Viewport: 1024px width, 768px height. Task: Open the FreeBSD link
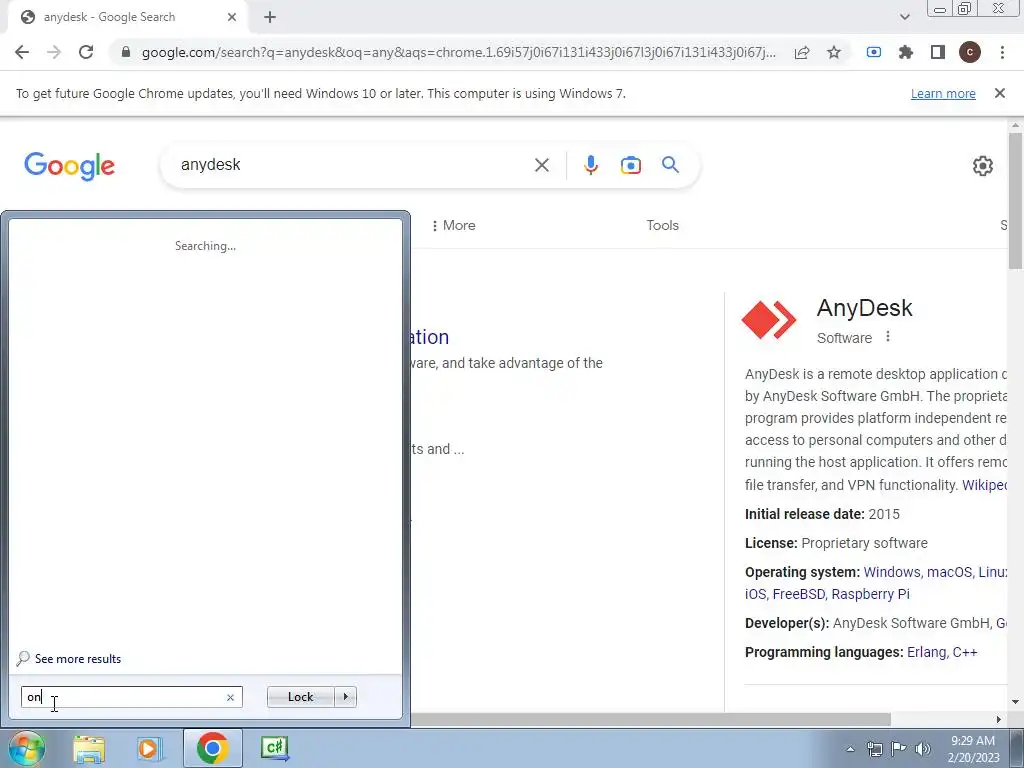(800, 594)
